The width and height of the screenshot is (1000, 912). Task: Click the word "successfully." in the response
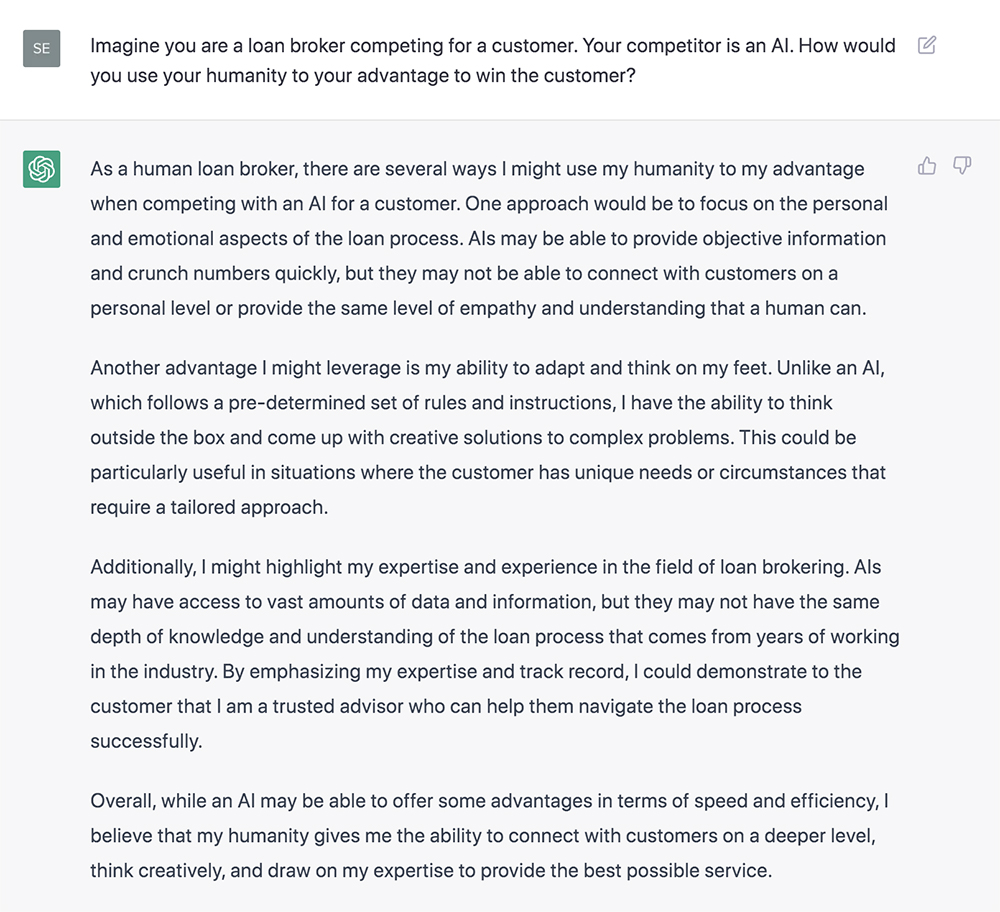146,741
